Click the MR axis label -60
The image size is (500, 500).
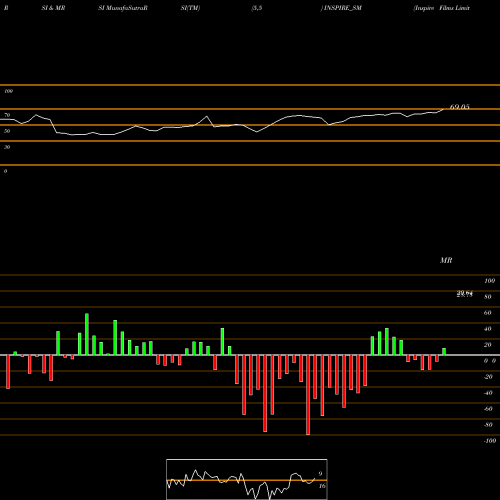[x=488, y=409]
